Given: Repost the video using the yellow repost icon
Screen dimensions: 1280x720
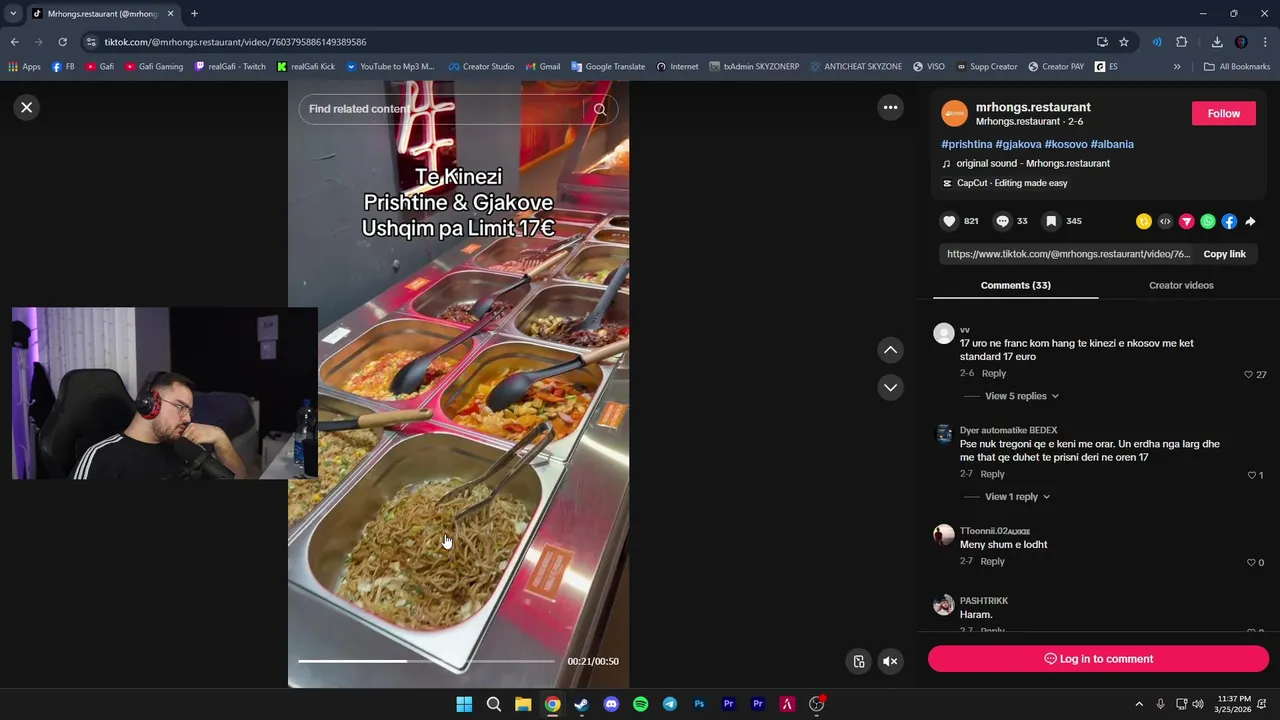Looking at the screenshot, I should (x=1144, y=221).
